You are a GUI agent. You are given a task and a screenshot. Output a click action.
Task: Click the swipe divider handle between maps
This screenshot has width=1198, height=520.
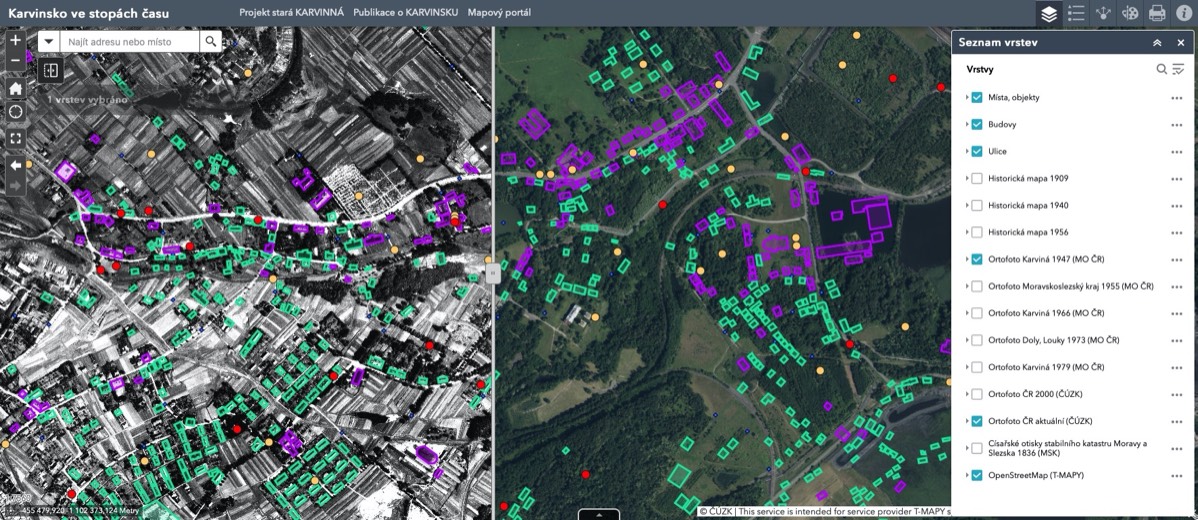tap(493, 273)
